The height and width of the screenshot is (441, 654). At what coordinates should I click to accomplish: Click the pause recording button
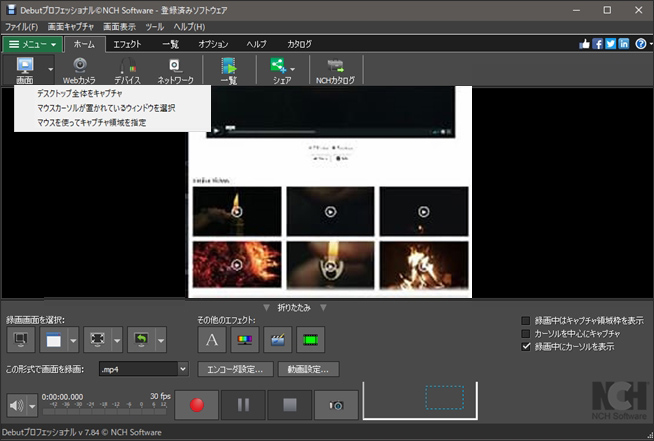coord(243,405)
